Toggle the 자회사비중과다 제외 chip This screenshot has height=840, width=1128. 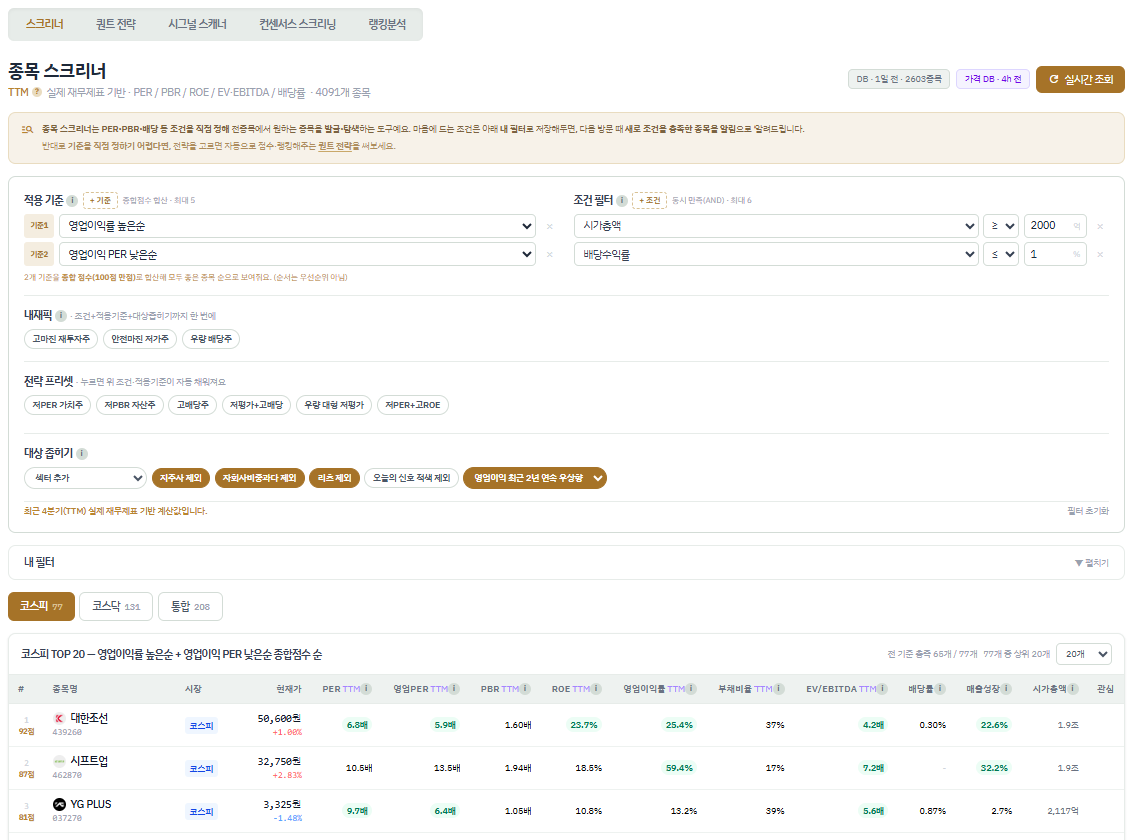coord(259,478)
